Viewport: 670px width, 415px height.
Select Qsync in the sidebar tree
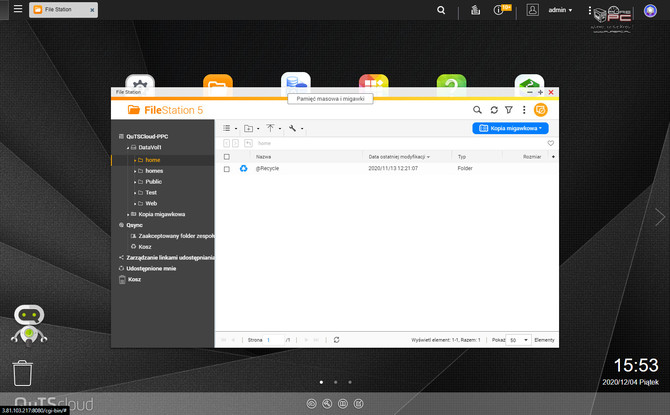click(134, 225)
